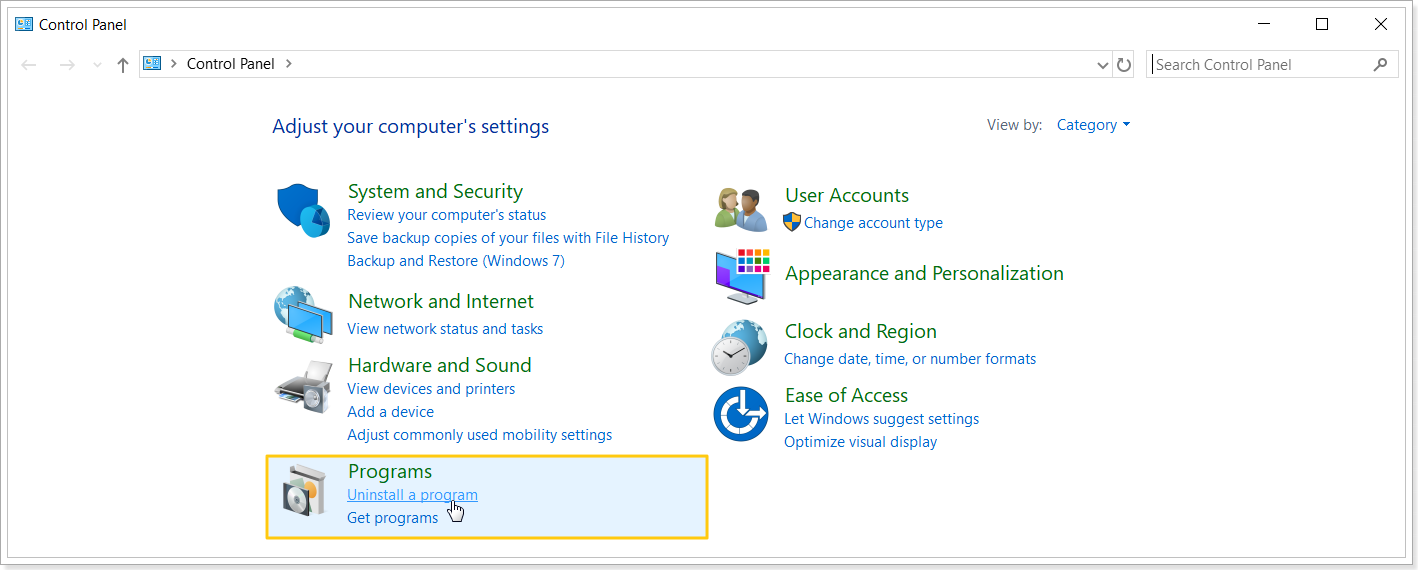Click the Programs disc box icon
This screenshot has height=570, width=1418.
[303, 490]
